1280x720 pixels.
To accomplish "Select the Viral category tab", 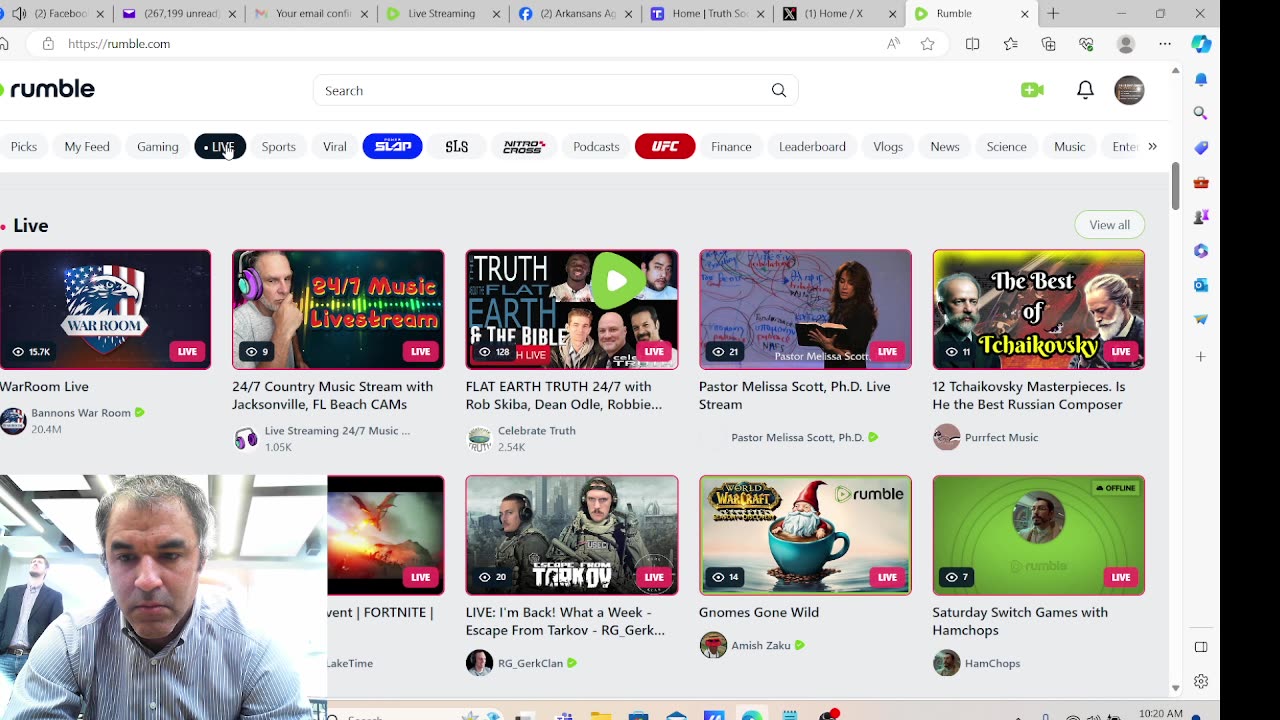I will [335, 146].
